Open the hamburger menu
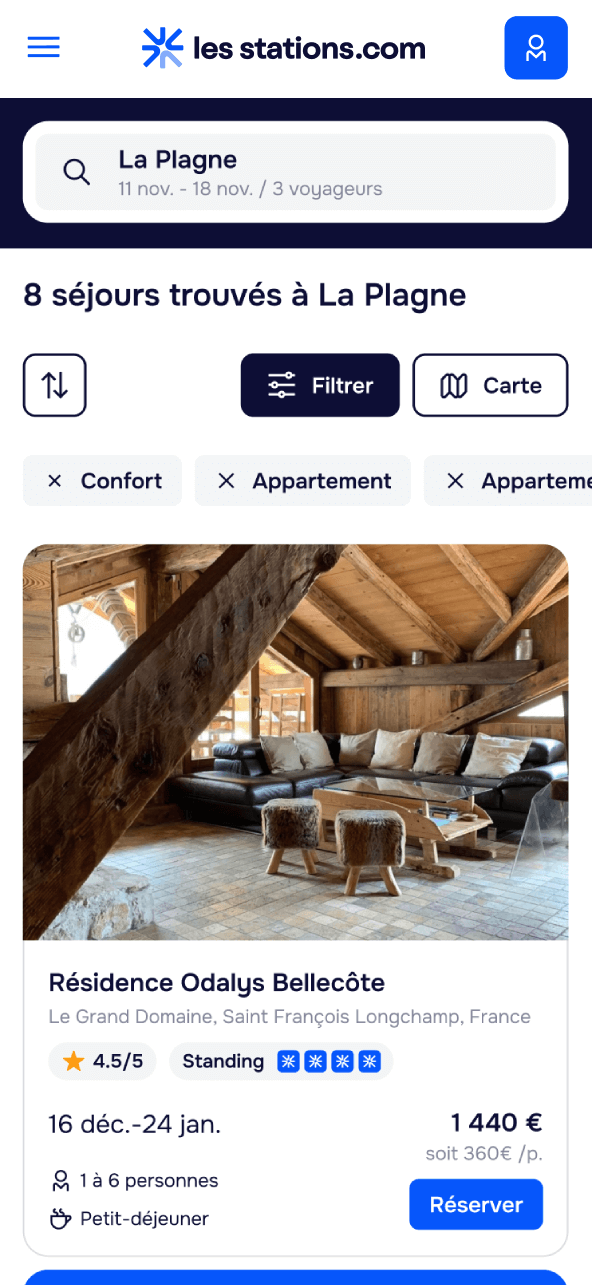 click(x=44, y=47)
